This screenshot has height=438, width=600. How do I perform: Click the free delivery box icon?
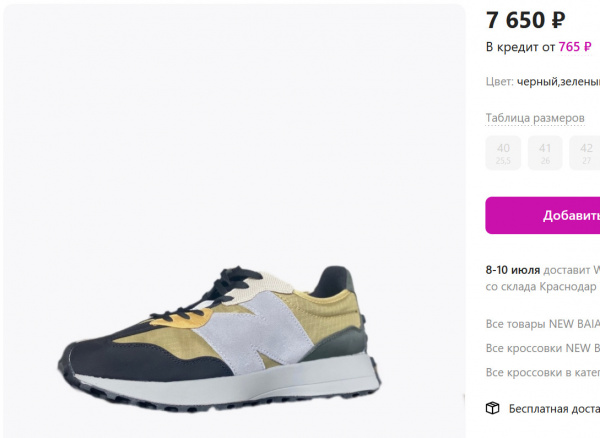pyautogui.click(x=492, y=408)
